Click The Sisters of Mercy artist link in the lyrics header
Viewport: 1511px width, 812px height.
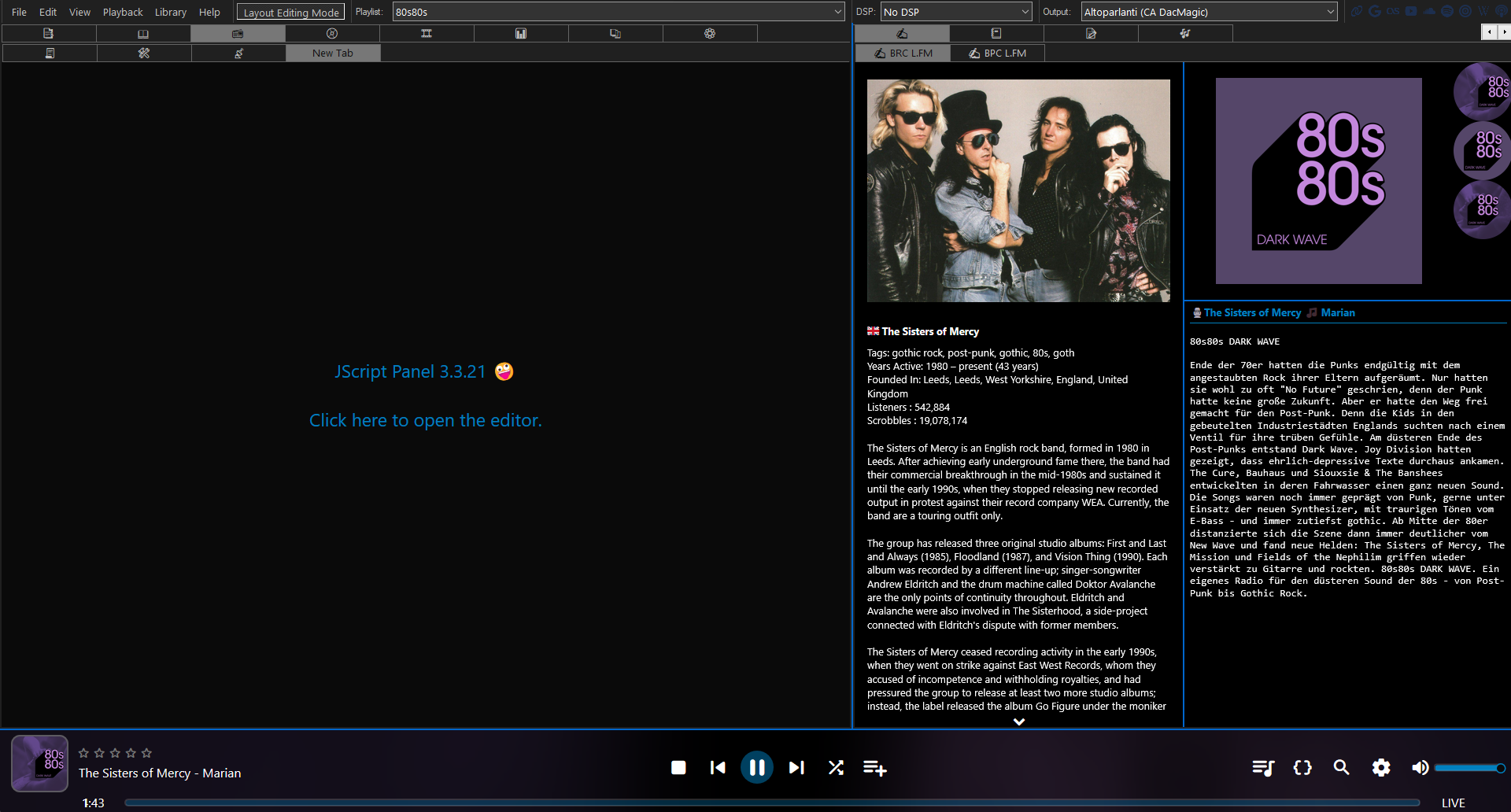[1252, 312]
